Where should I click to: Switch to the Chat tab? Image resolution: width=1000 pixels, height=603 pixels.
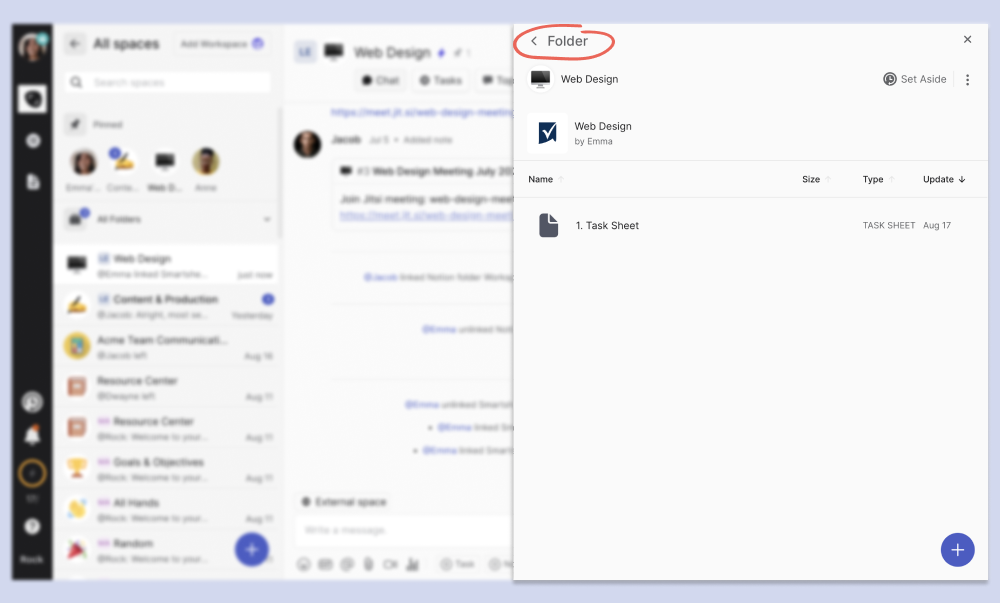380,80
